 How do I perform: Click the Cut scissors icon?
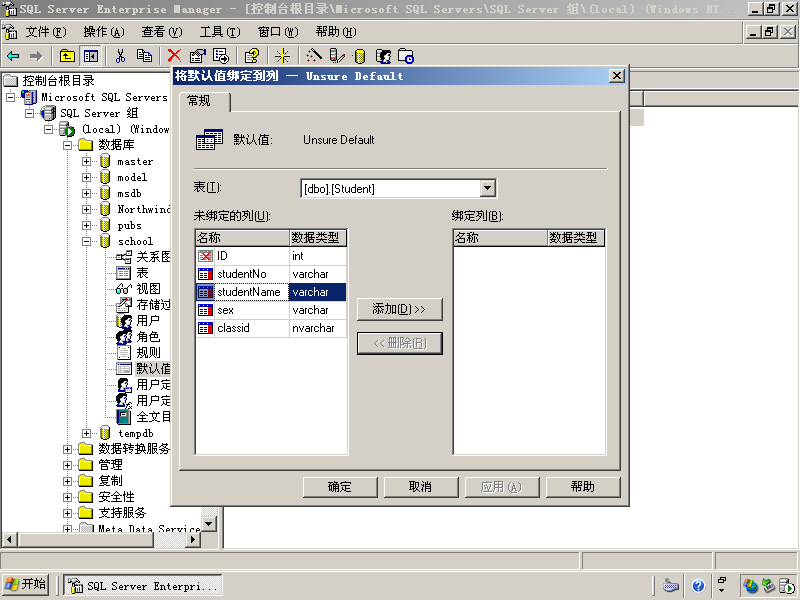120,56
